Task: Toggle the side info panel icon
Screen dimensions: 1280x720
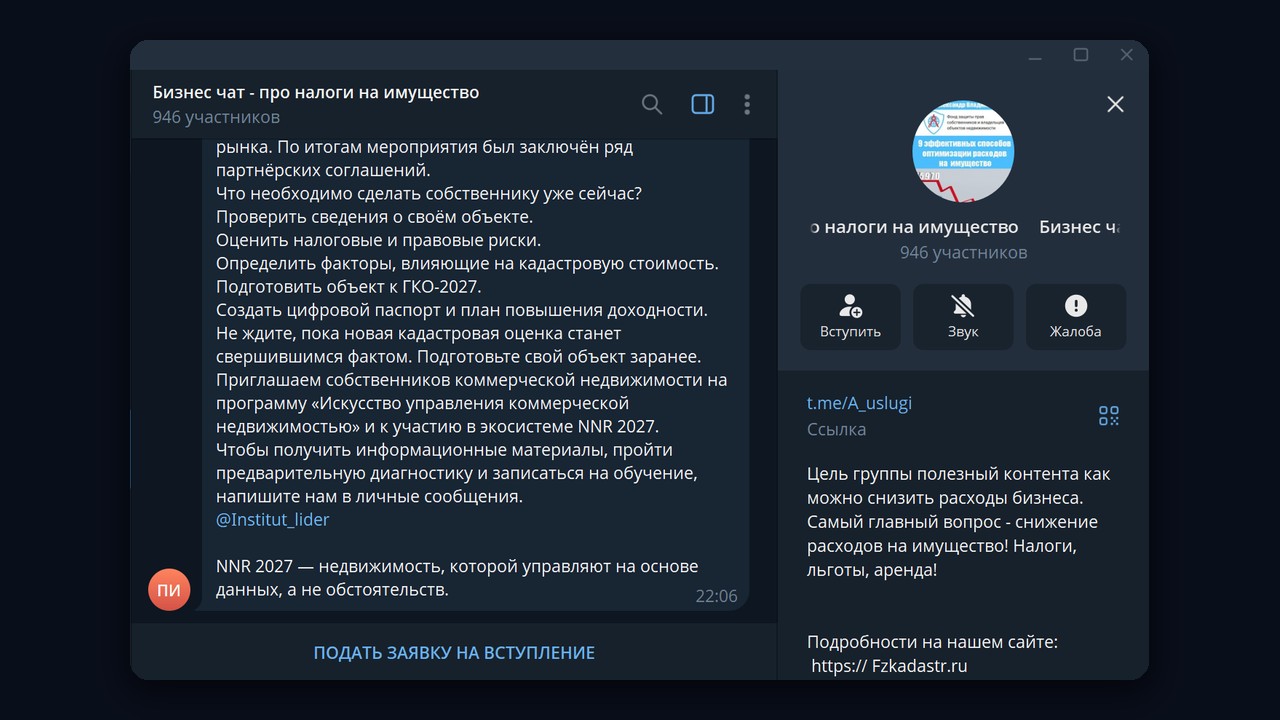Action: [x=703, y=104]
